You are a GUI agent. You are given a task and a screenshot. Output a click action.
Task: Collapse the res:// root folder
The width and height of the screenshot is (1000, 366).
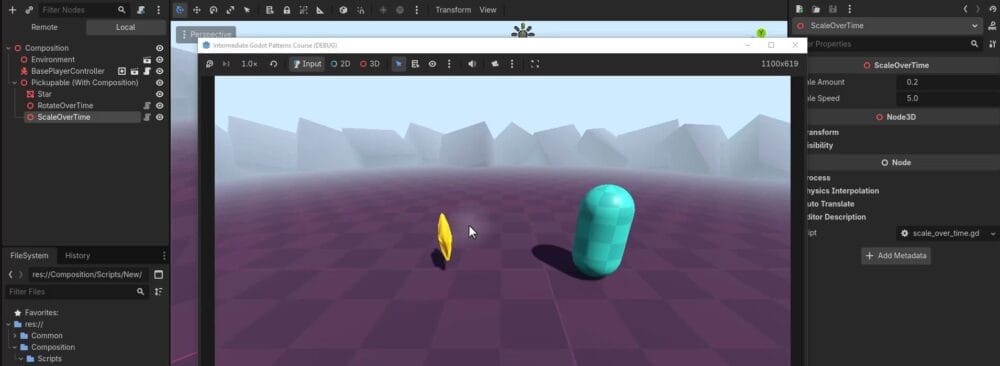[x=8, y=324]
